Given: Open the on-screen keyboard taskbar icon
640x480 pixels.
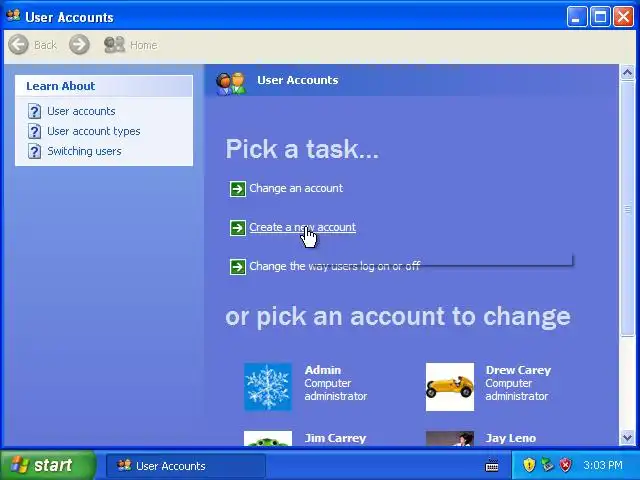Looking at the screenshot, I should point(492,465).
